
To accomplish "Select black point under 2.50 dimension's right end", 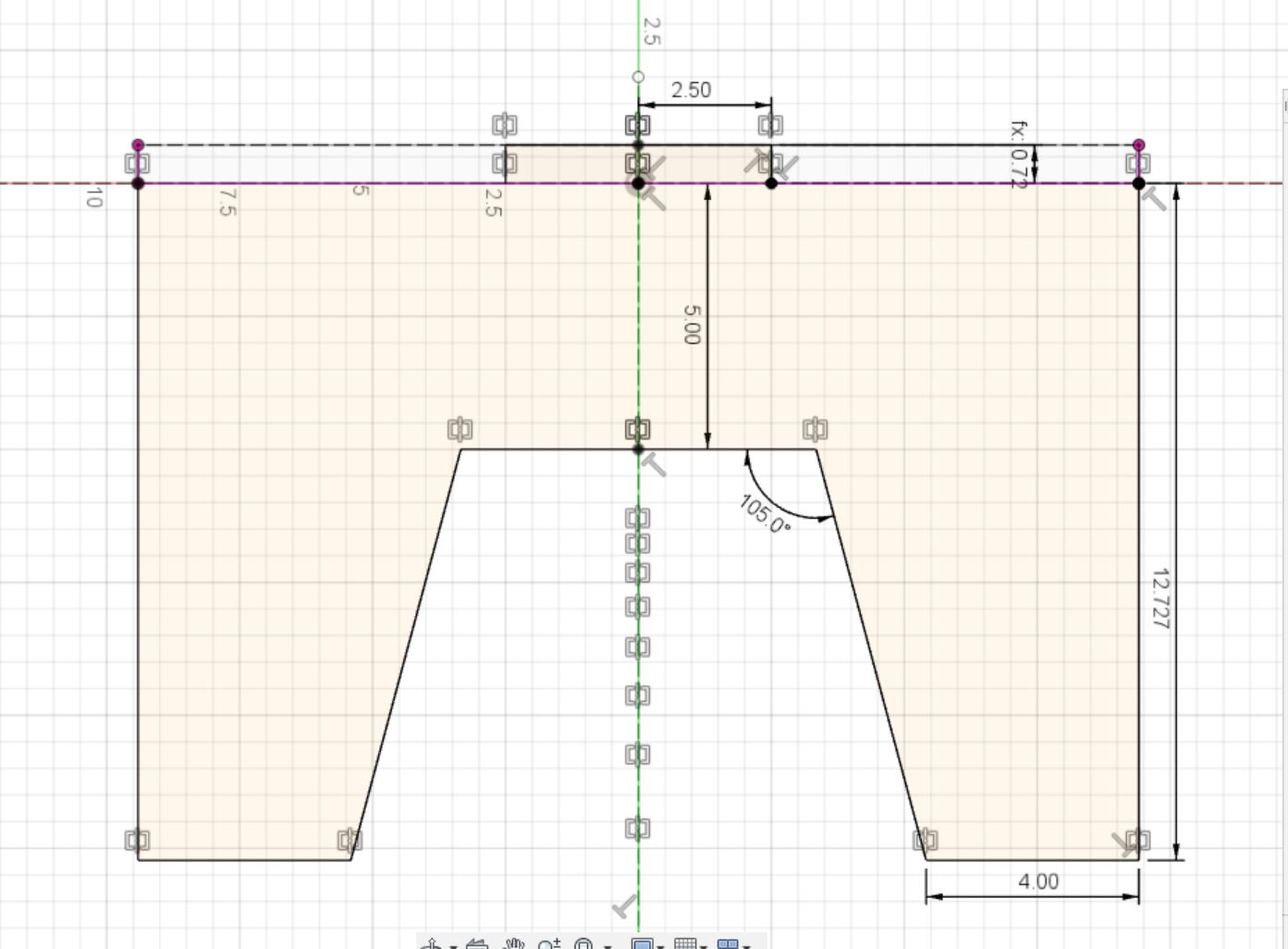I will (x=771, y=183).
